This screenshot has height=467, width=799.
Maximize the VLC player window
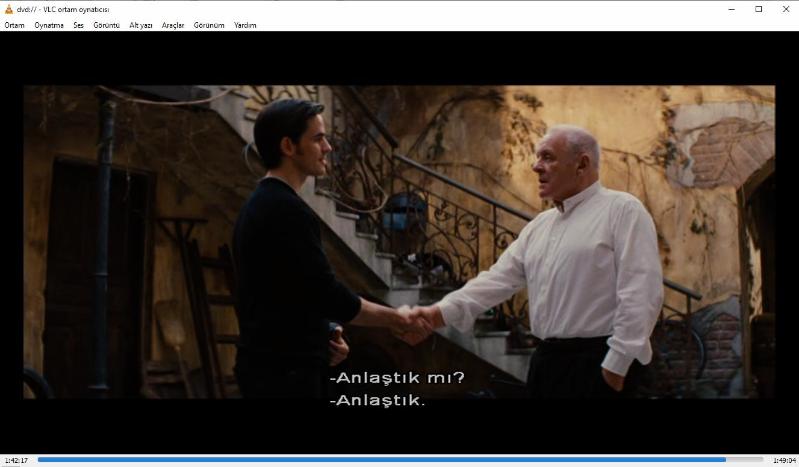758,9
